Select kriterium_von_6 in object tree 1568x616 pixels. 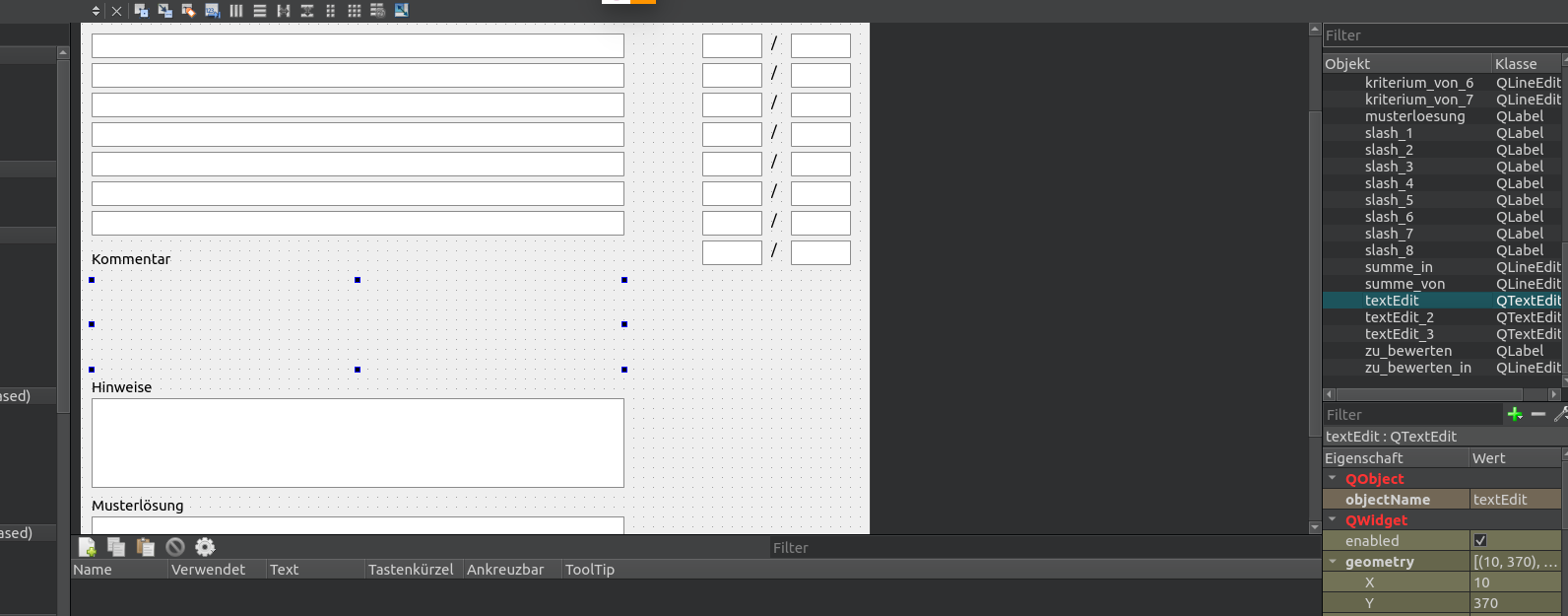[1419, 83]
